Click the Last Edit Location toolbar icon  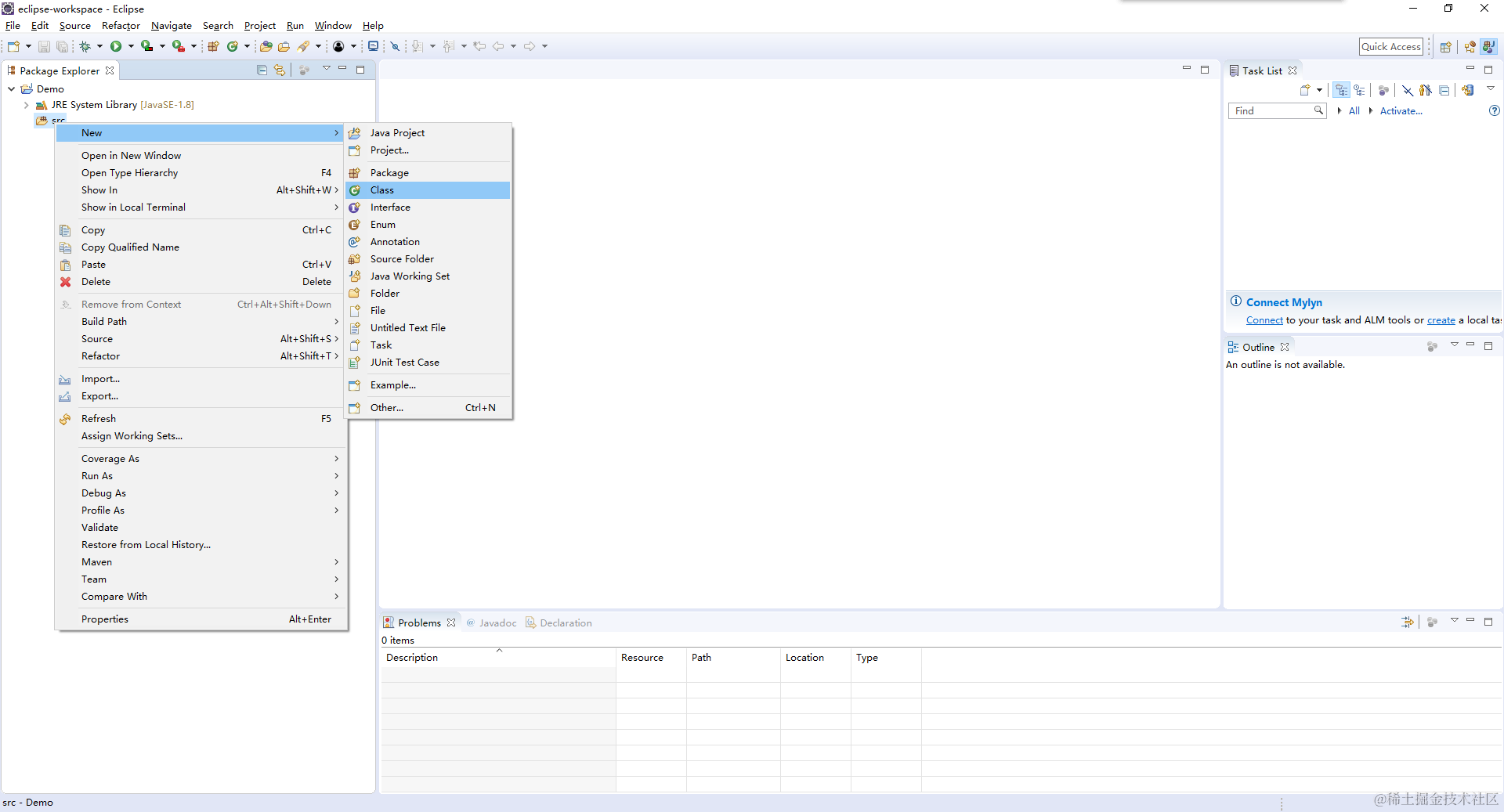479,46
